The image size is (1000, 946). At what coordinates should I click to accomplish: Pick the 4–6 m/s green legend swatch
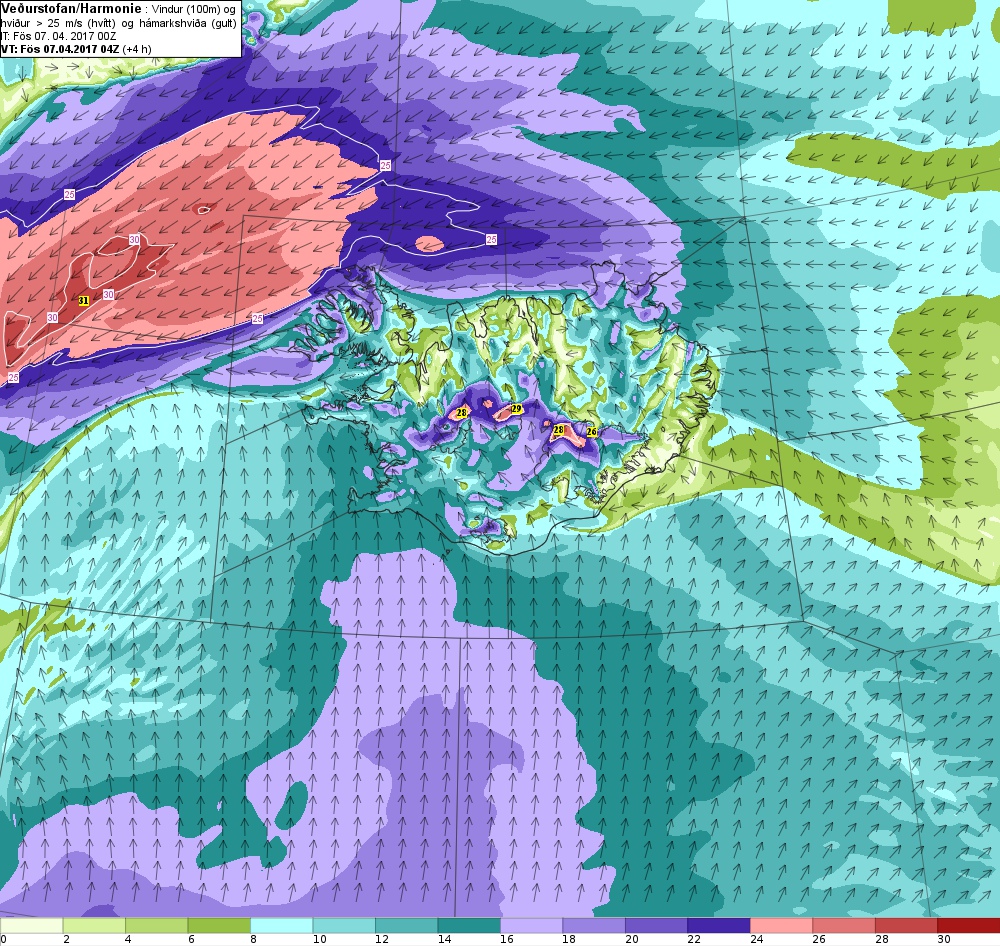[x=156, y=925]
